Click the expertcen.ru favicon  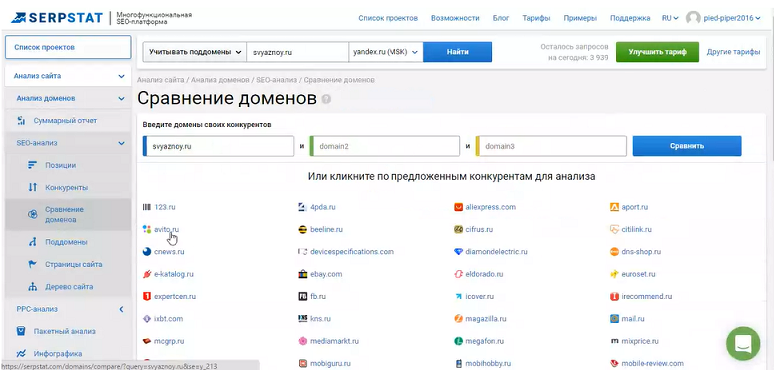click(x=147, y=296)
